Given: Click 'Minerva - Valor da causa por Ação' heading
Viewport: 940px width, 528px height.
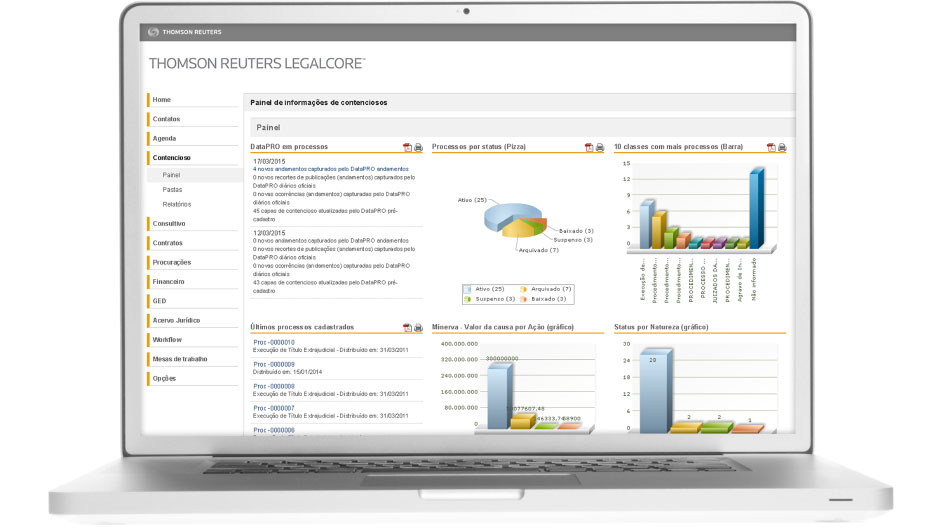Looking at the screenshot, I should click(502, 327).
